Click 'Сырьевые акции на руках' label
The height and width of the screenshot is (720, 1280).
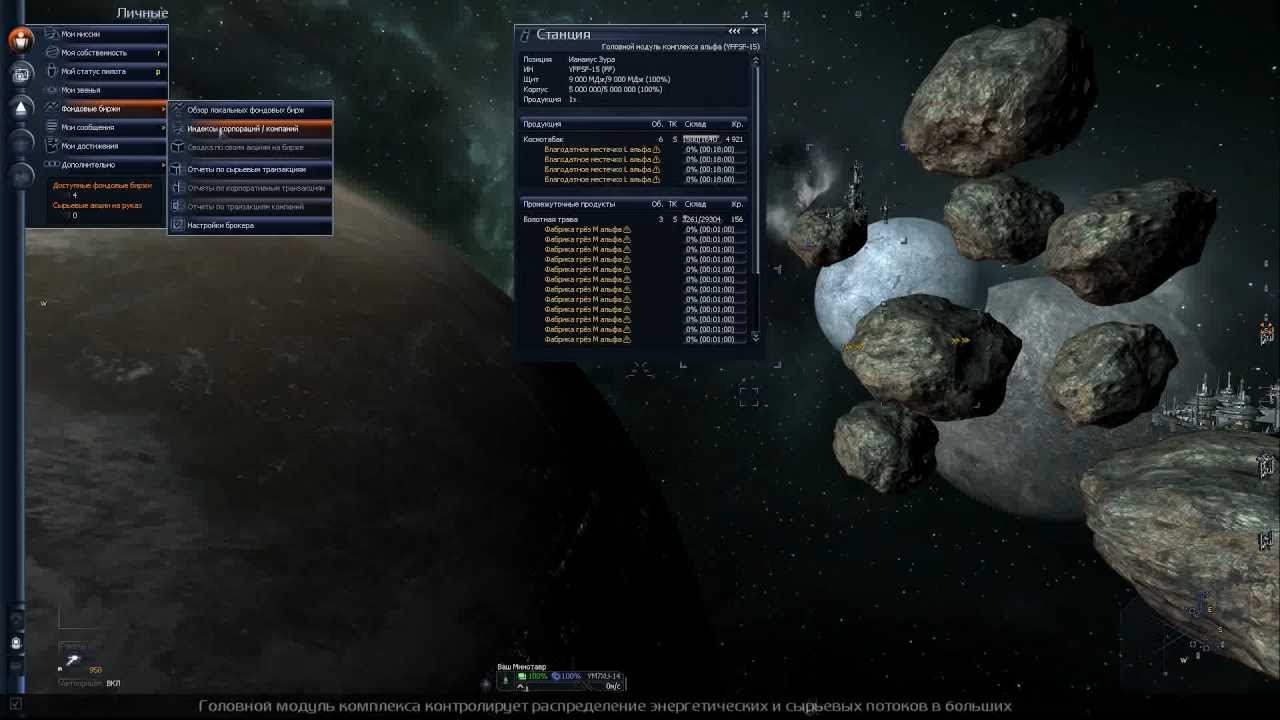pyautogui.click(x=97, y=205)
